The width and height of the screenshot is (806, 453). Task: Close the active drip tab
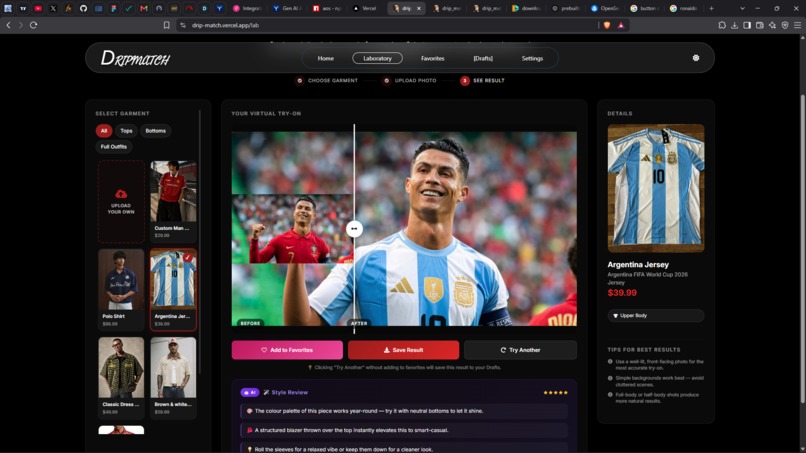pos(419,8)
